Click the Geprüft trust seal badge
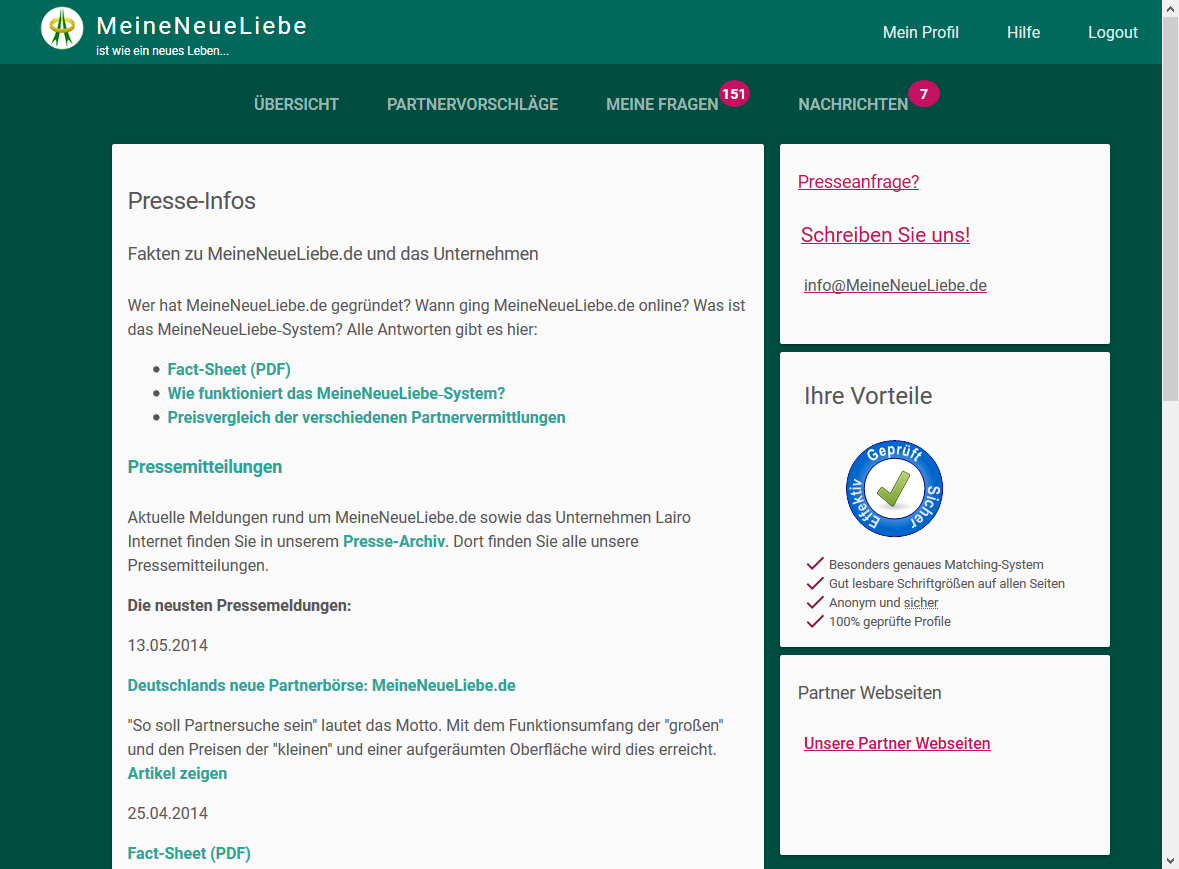1179x869 pixels. [x=894, y=488]
